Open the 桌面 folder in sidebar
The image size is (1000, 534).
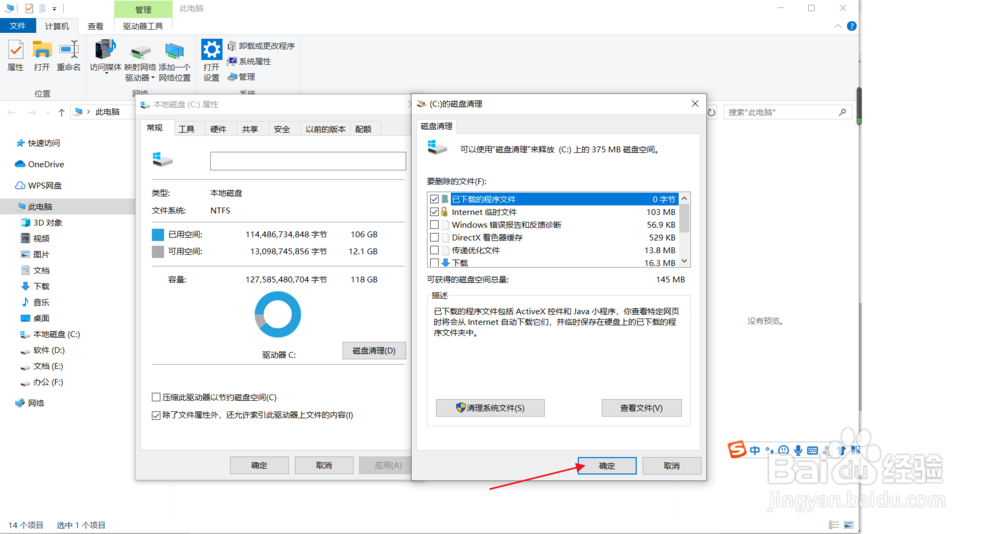point(35,318)
